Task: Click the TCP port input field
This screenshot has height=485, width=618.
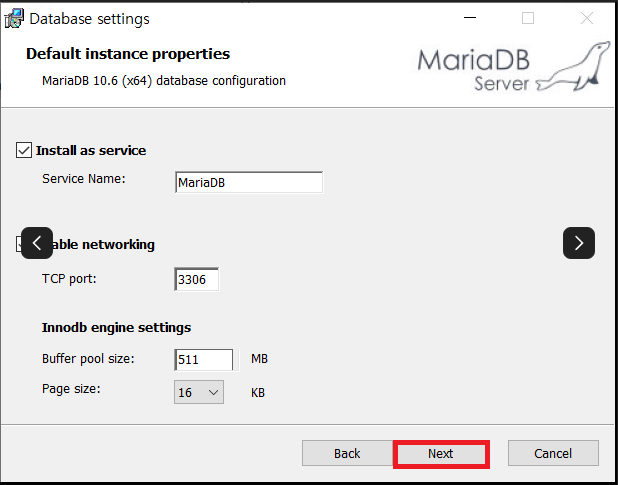Action: 196,279
